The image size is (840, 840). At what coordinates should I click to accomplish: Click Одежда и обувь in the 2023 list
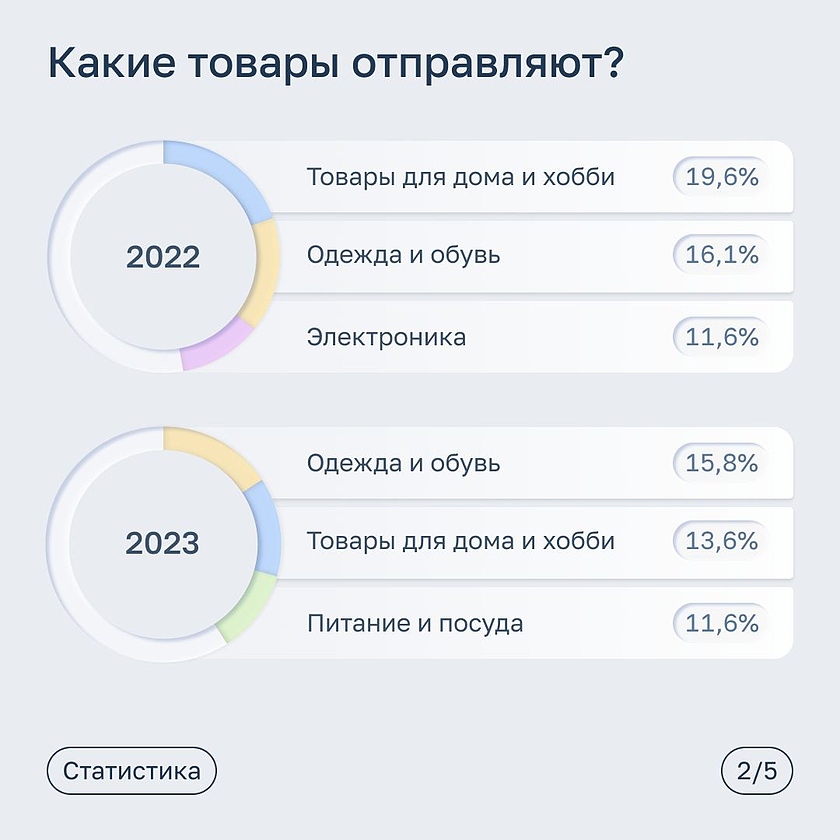[404, 464]
